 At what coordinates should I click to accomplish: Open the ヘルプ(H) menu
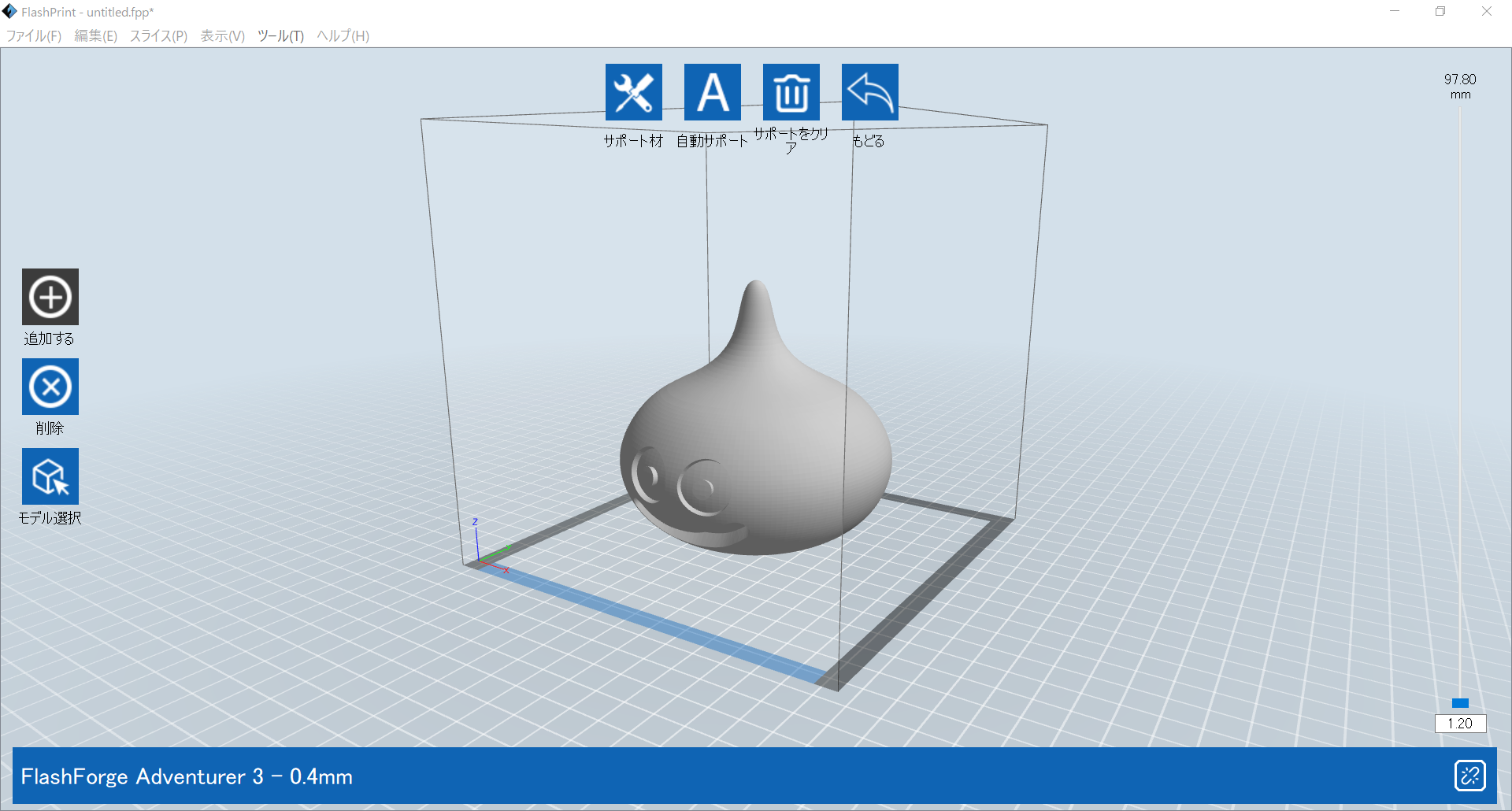[x=343, y=36]
